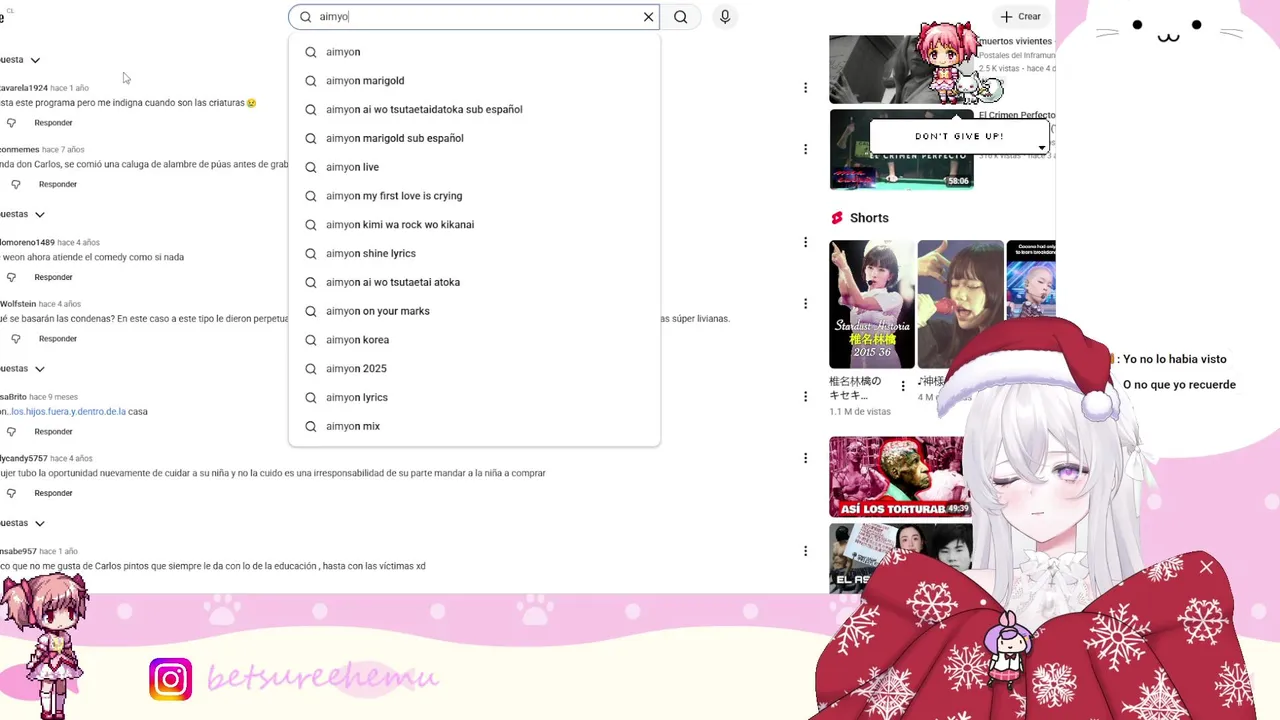Expand replies chevron below Wolfstein comment

[x=40, y=369]
